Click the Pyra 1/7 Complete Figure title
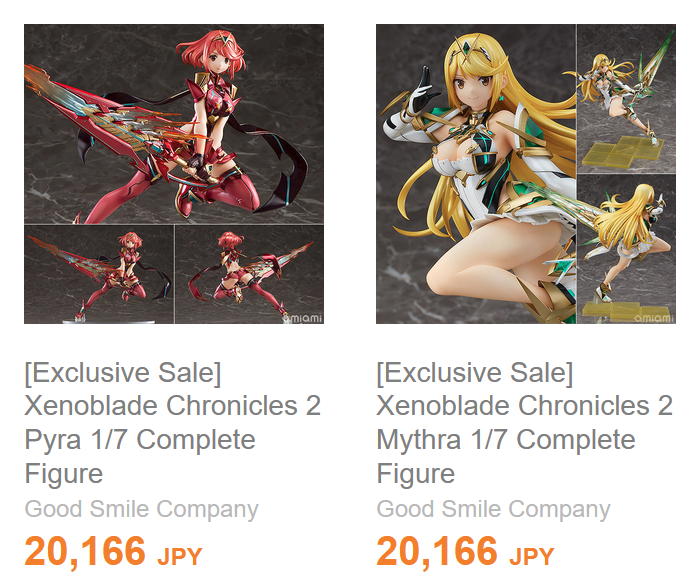Image resolution: width=699 pixels, height=587 pixels. pos(173,423)
